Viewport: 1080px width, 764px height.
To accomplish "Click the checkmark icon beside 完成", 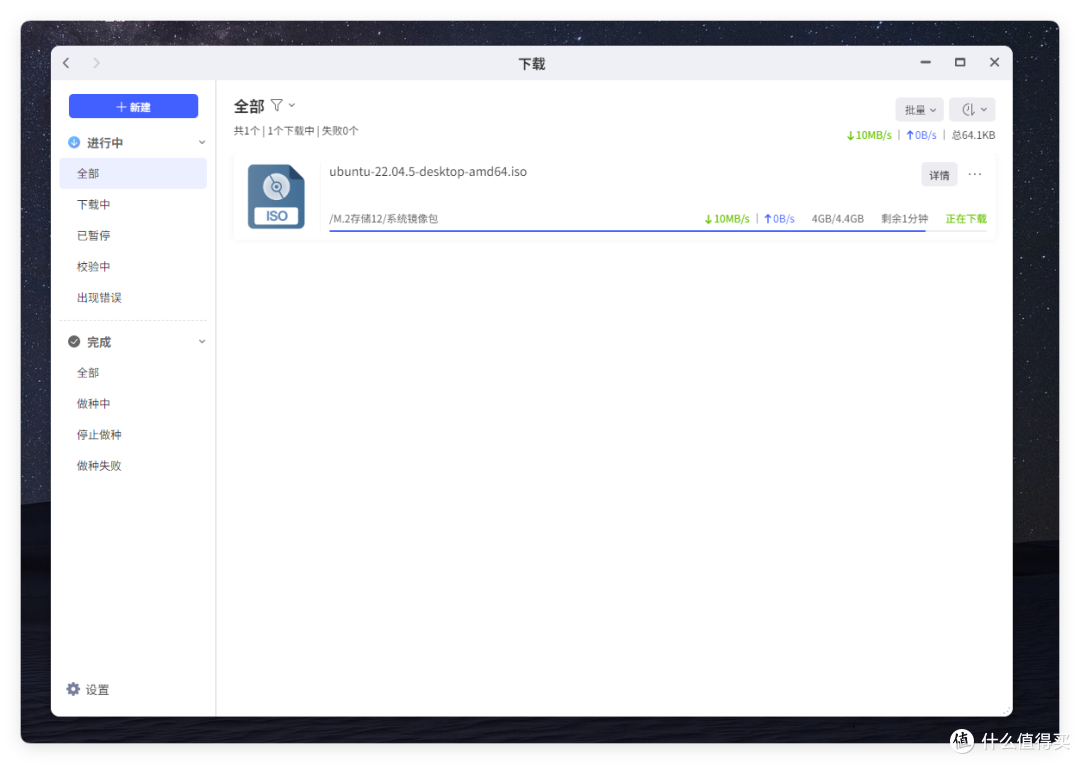I will pos(73,341).
